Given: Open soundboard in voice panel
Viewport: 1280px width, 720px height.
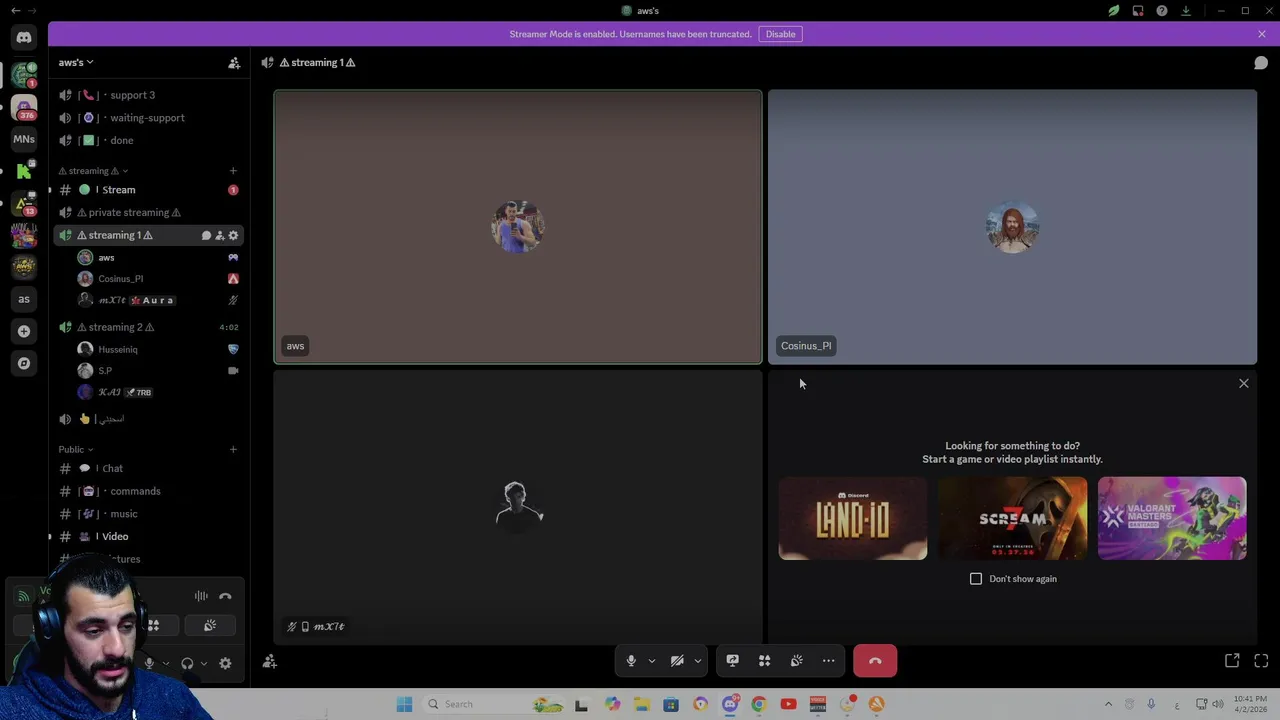Looking at the screenshot, I should pos(210,625).
